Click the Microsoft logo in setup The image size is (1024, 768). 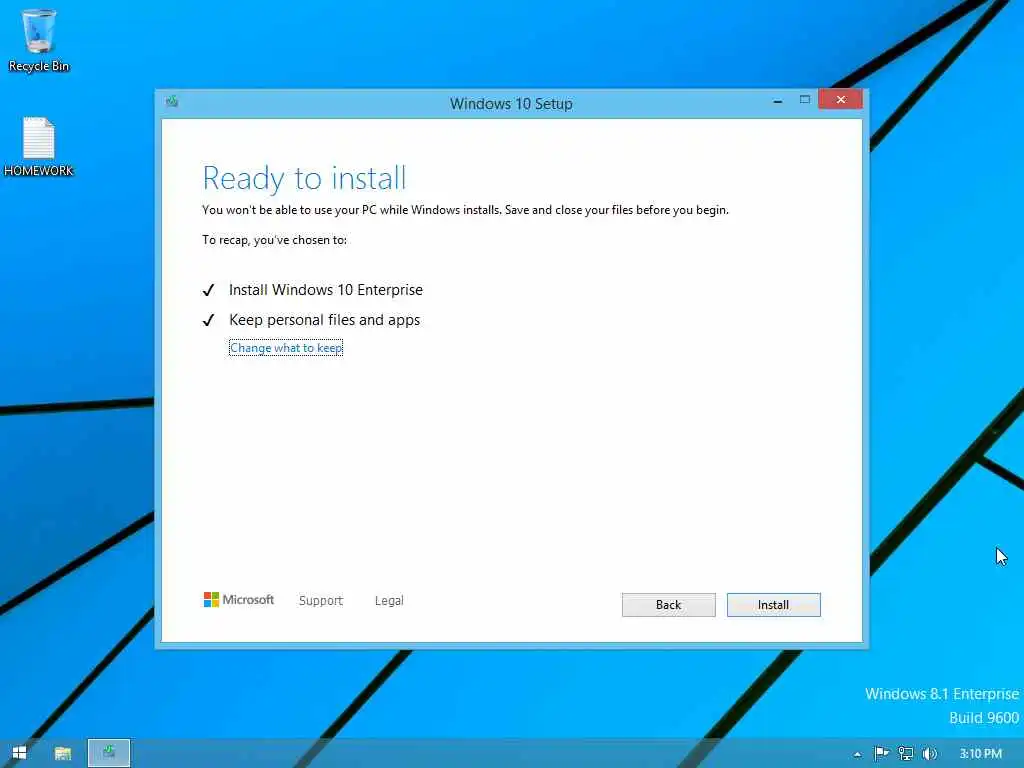(239, 600)
